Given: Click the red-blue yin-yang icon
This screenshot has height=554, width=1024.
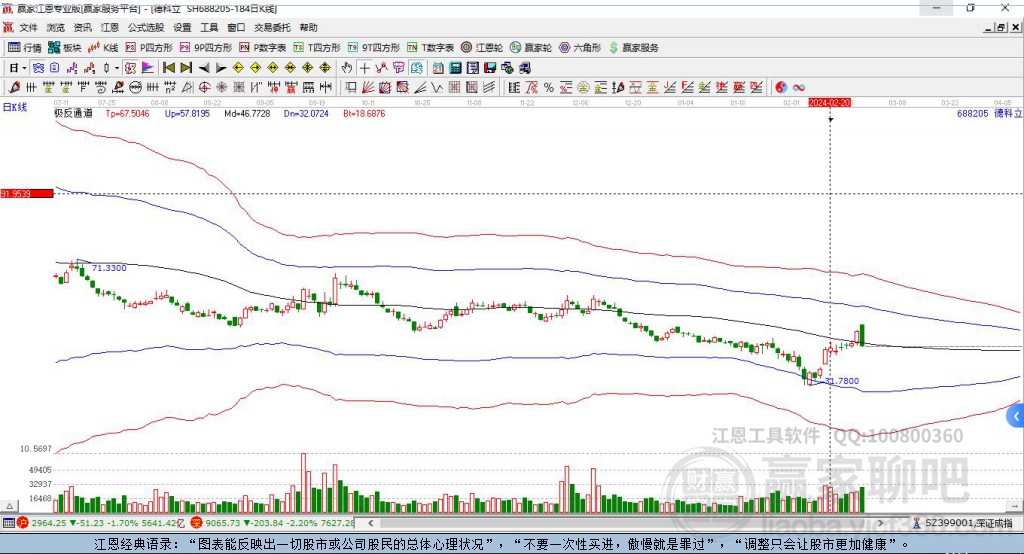Looking at the screenshot, I should point(781,87).
